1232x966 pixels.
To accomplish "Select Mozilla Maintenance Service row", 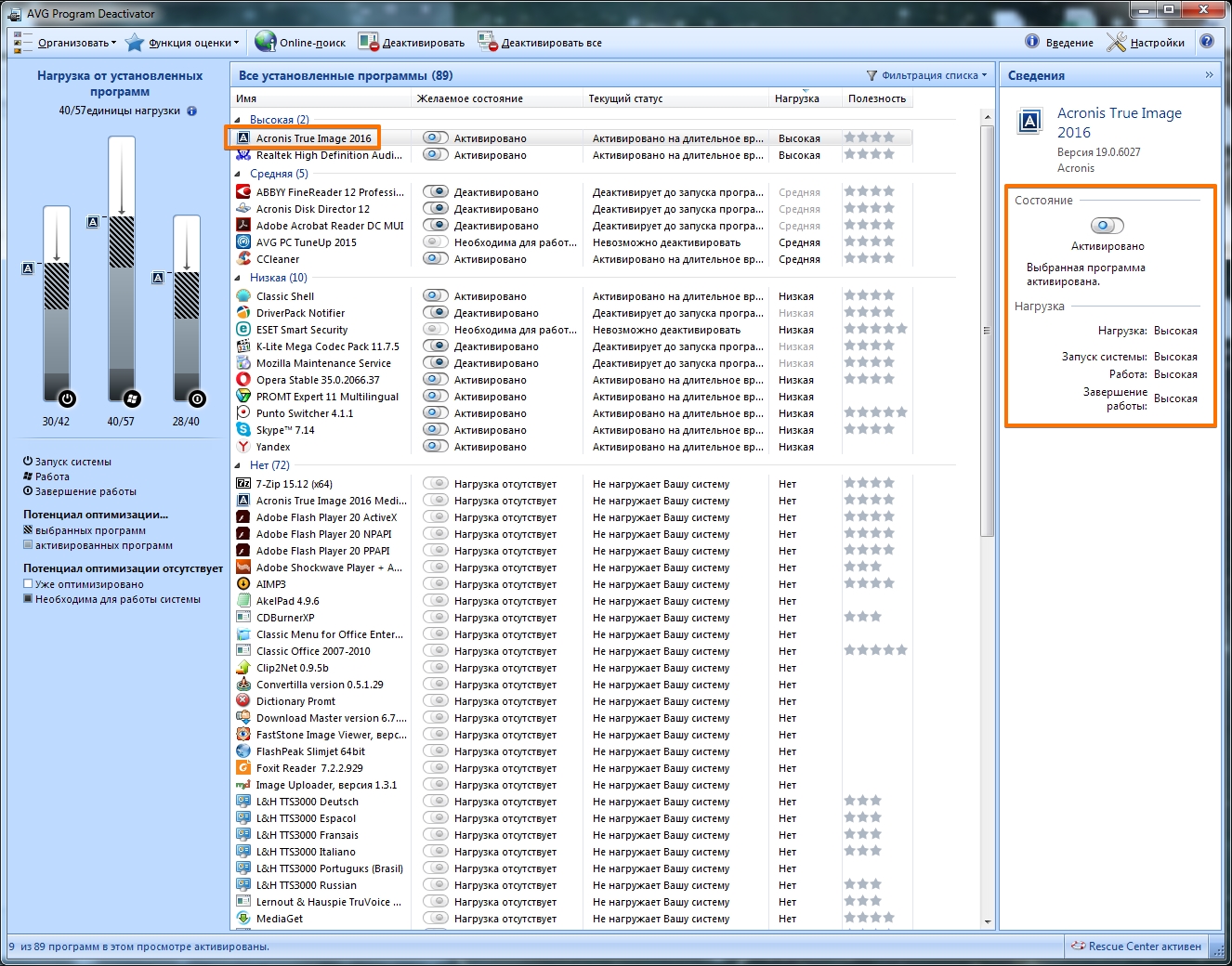I will point(323,363).
